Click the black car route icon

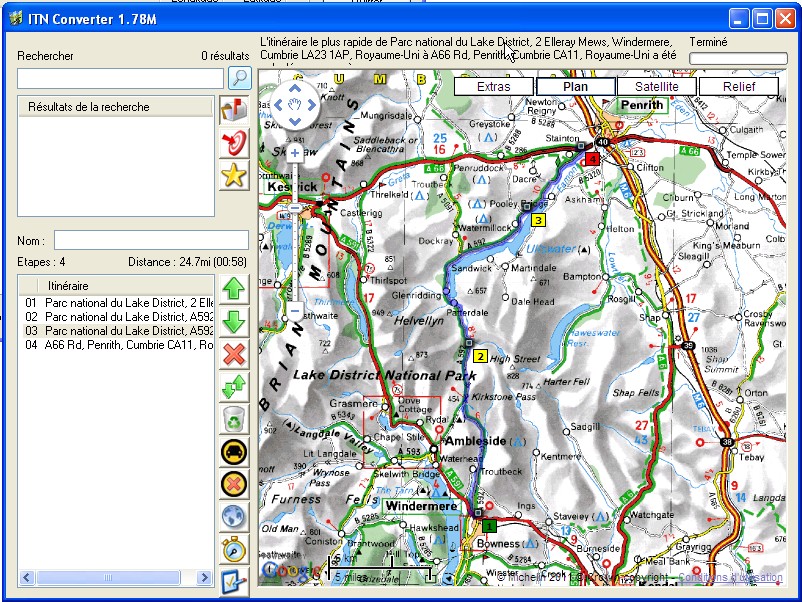pos(234,452)
